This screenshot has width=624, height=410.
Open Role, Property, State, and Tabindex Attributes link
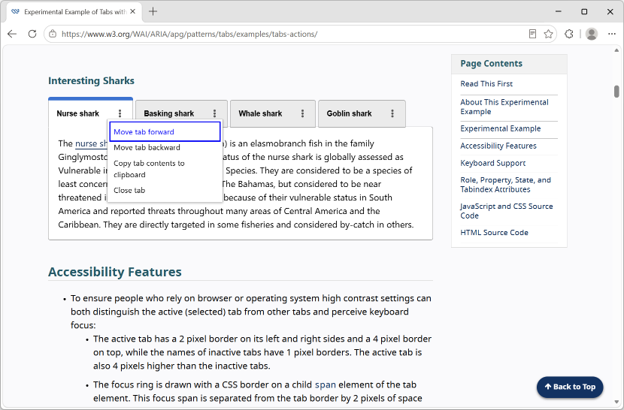(506, 185)
